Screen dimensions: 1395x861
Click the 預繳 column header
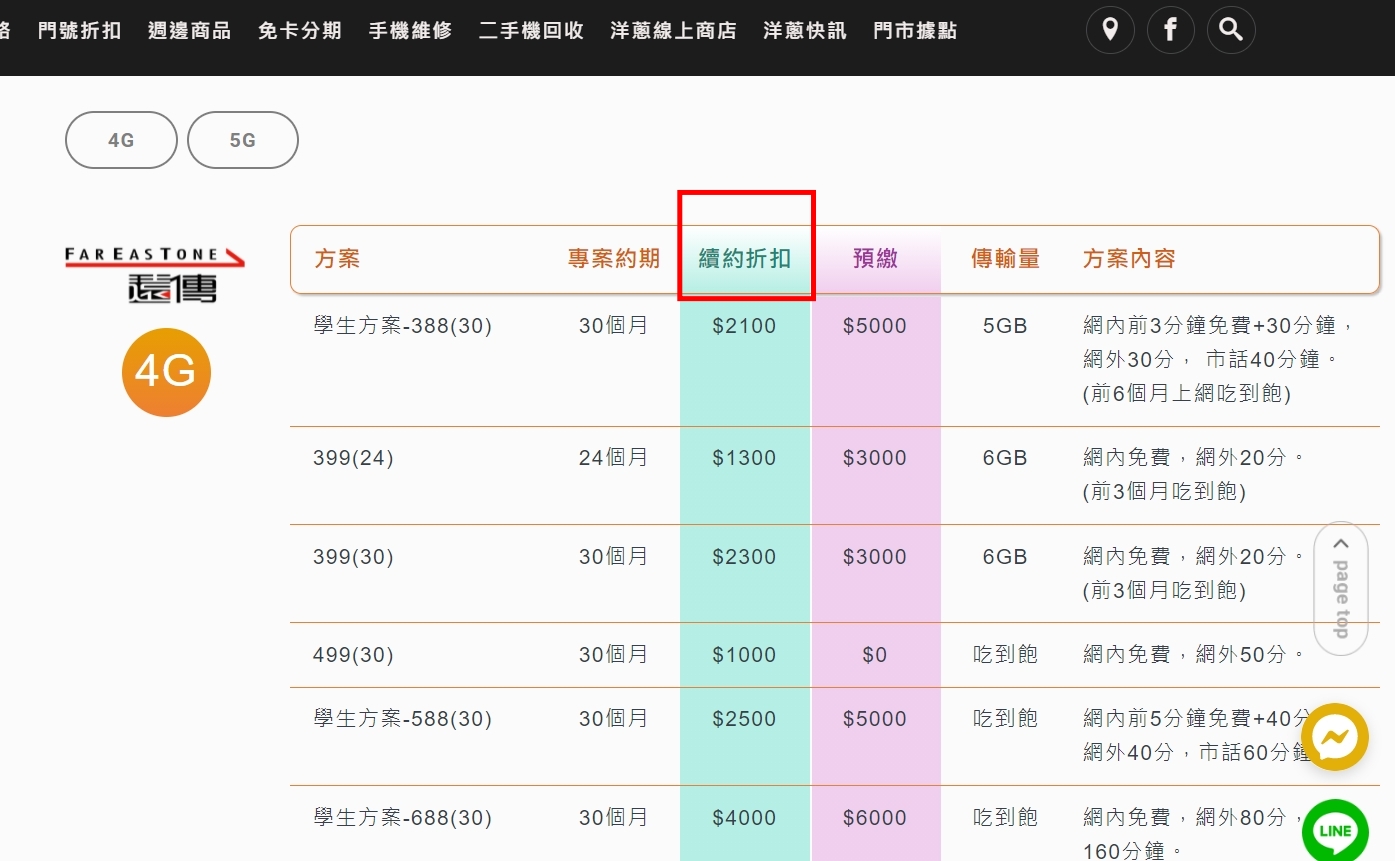coord(875,259)
